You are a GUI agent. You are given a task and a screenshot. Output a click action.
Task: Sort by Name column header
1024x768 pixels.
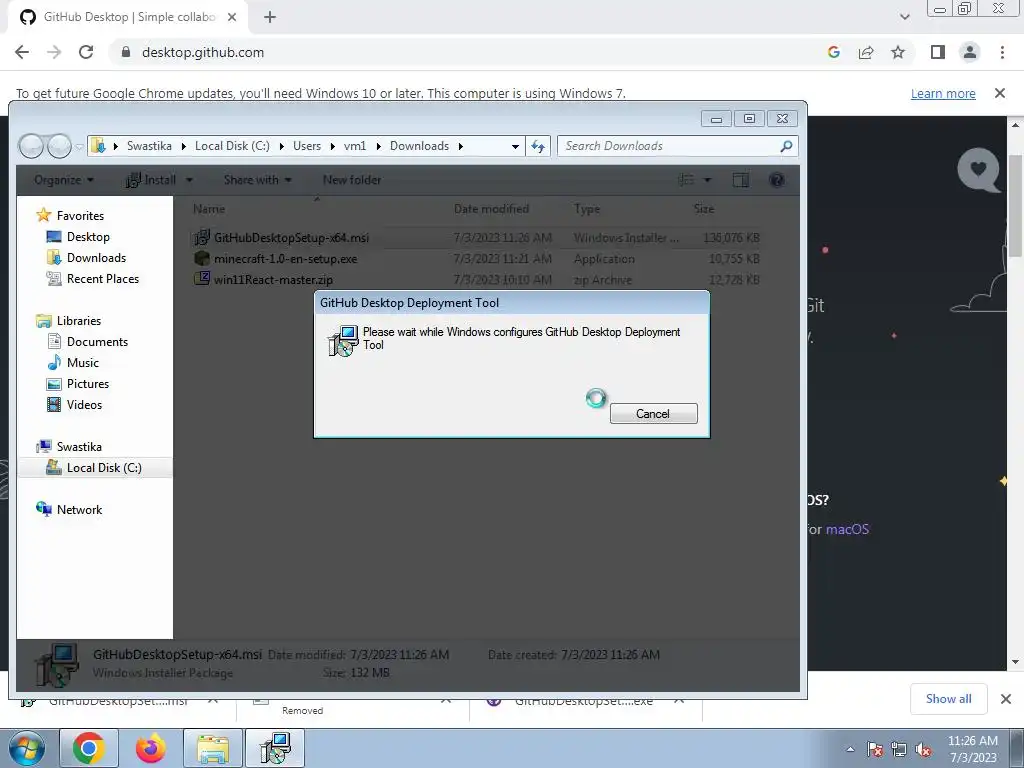tap(209, 209)
